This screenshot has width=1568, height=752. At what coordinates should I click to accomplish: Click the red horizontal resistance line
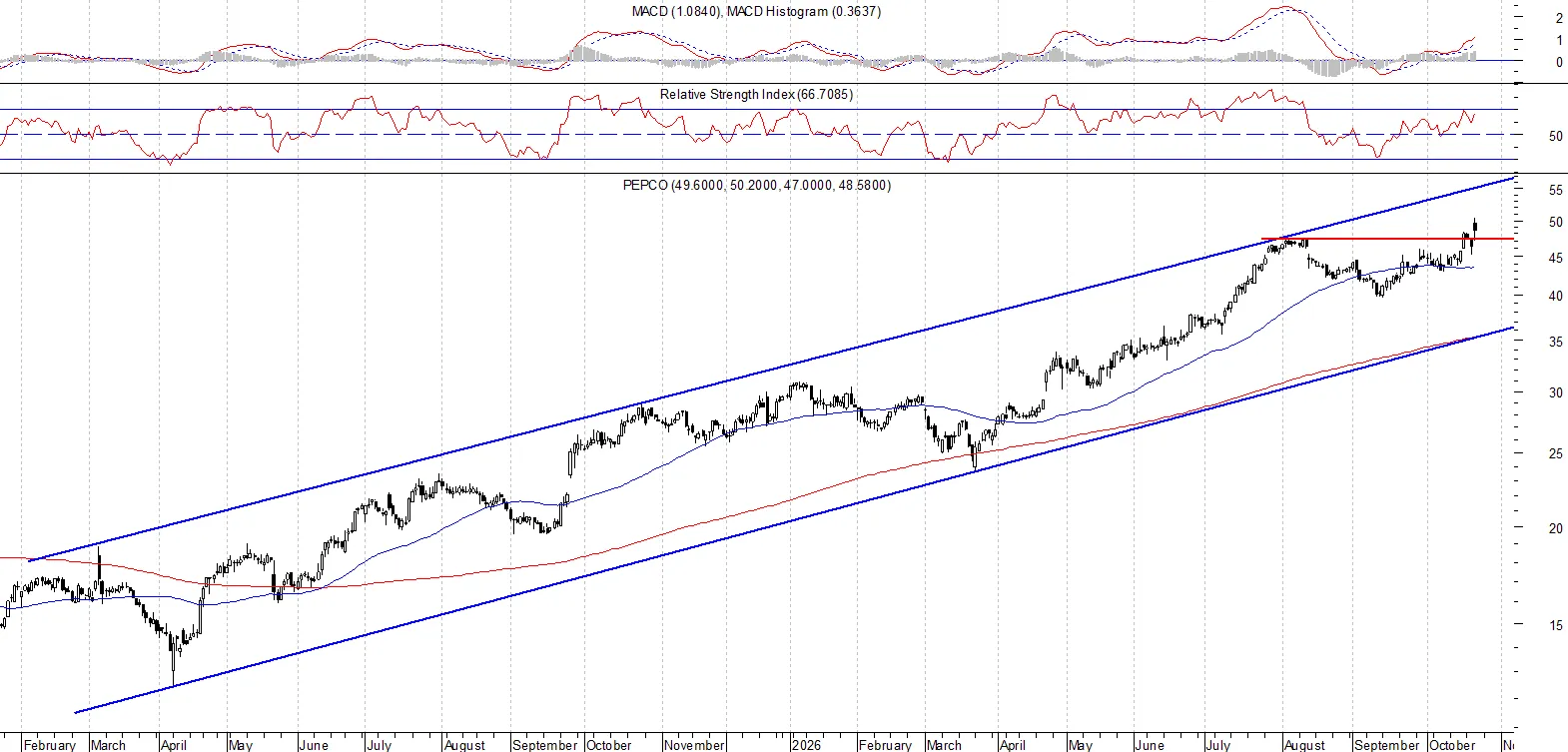1387,239
